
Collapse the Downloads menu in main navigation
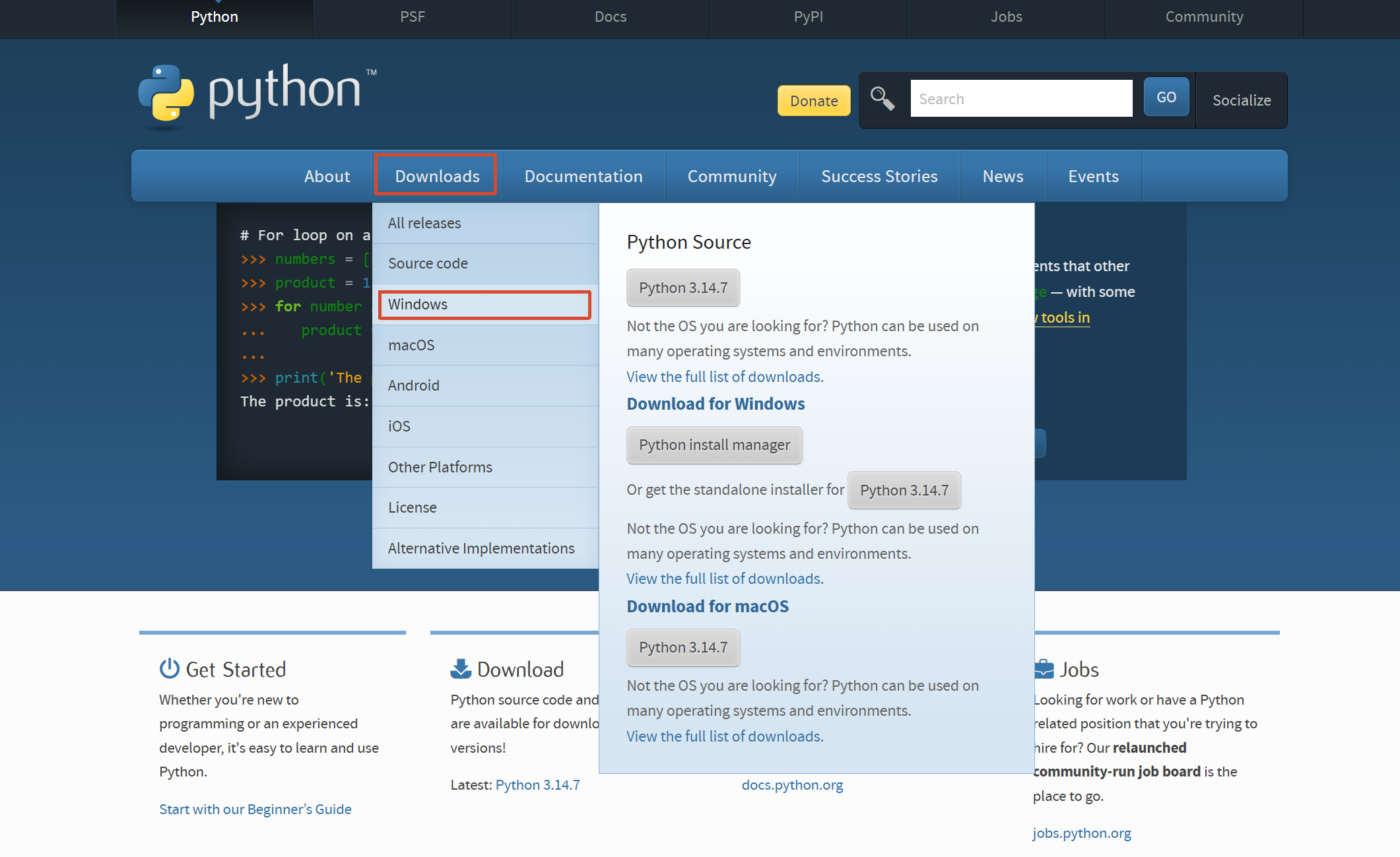(x=437, y=175)
